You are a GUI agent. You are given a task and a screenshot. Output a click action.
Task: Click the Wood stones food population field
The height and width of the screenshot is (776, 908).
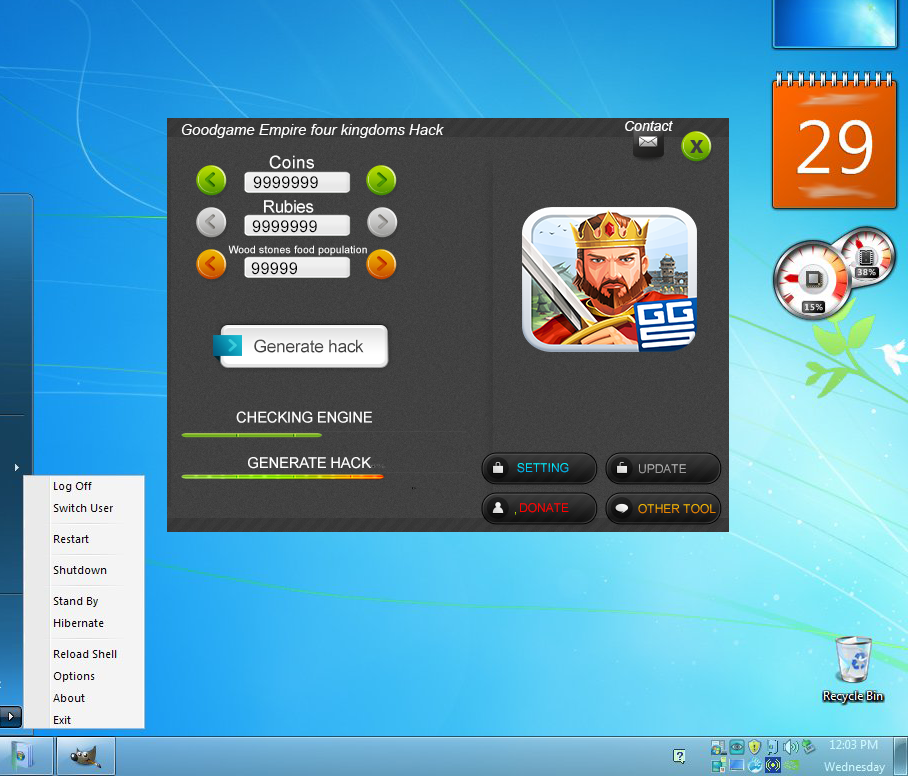click(297, 268)
